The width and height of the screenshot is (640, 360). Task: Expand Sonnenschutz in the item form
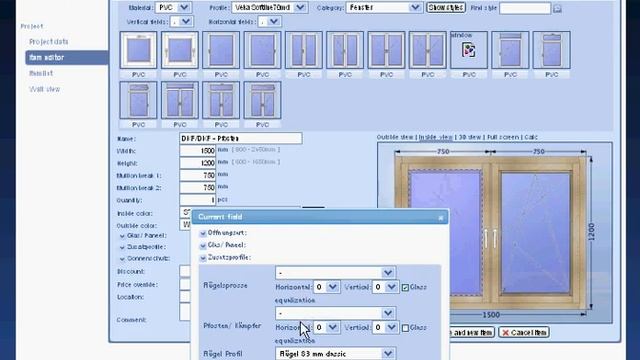click(122, 259)
